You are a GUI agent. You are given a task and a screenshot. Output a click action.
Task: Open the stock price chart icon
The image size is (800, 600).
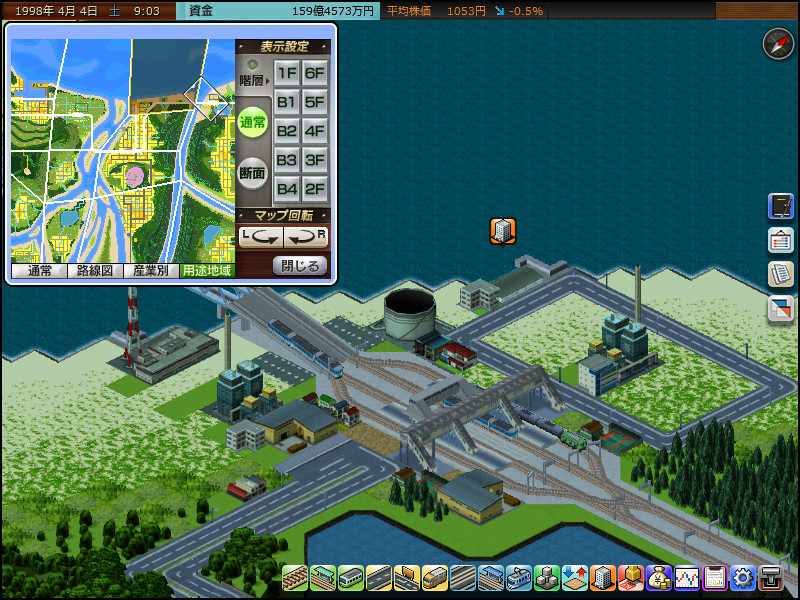pyautogui.click(x=686, y=578)
